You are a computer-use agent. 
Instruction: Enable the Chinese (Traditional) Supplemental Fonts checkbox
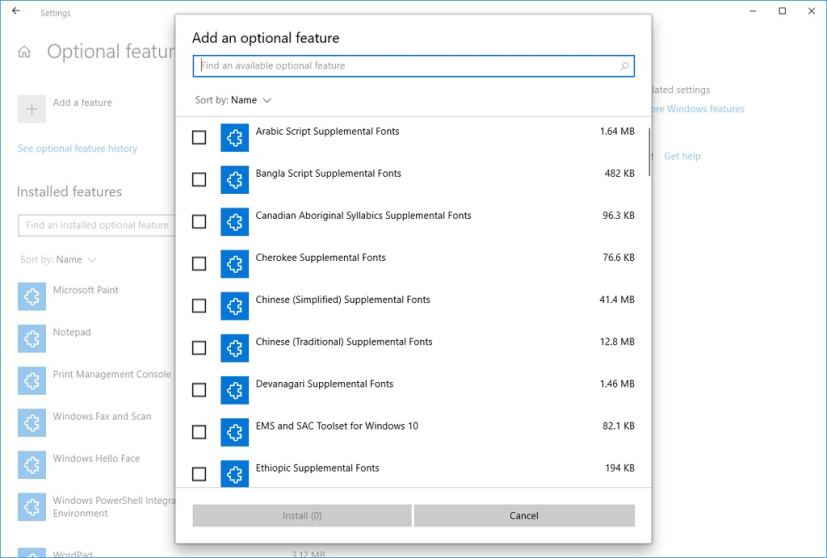[199, 348]
